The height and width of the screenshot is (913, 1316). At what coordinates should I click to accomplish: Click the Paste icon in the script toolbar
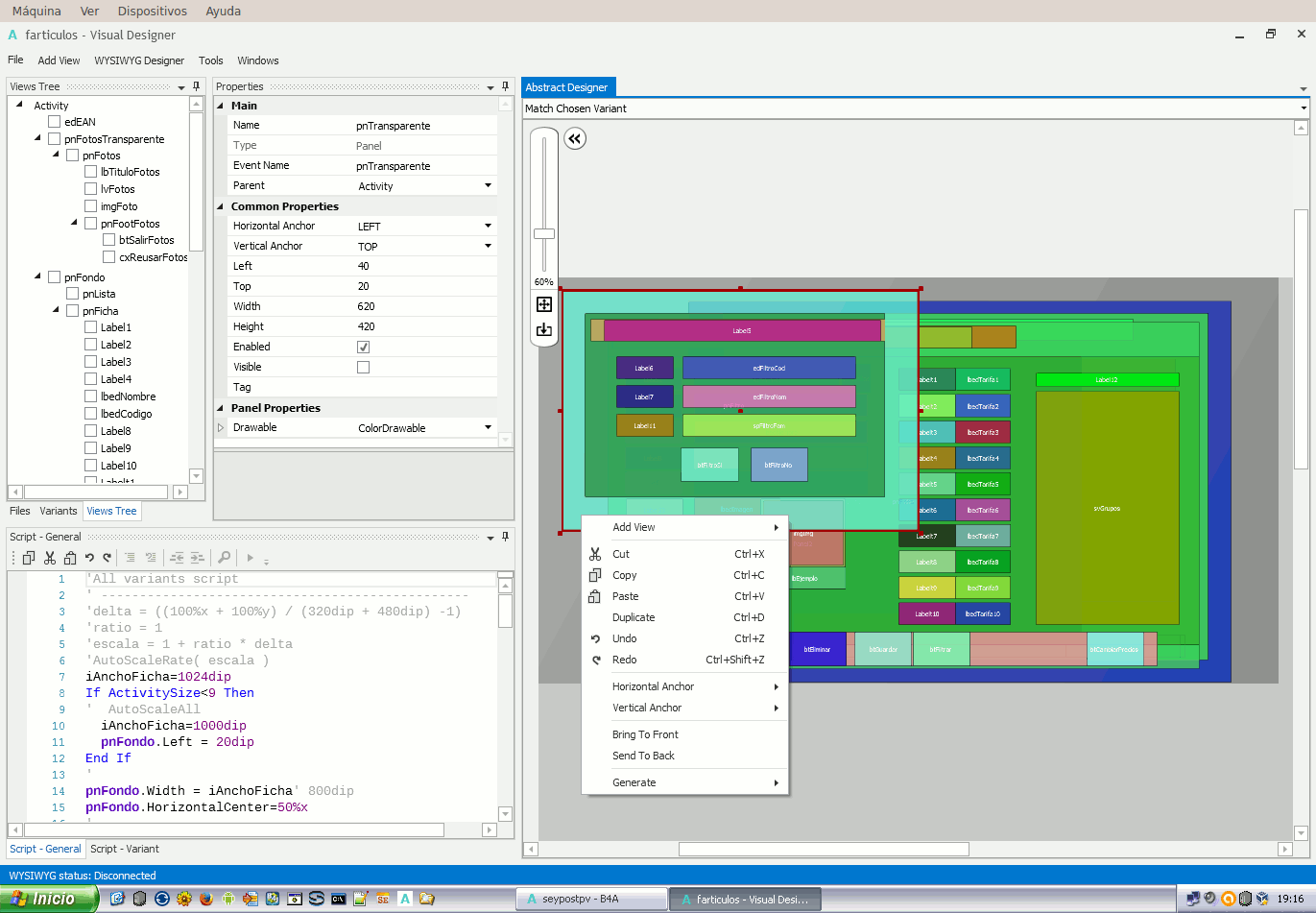pyautogui.click(x=70, y=558)
